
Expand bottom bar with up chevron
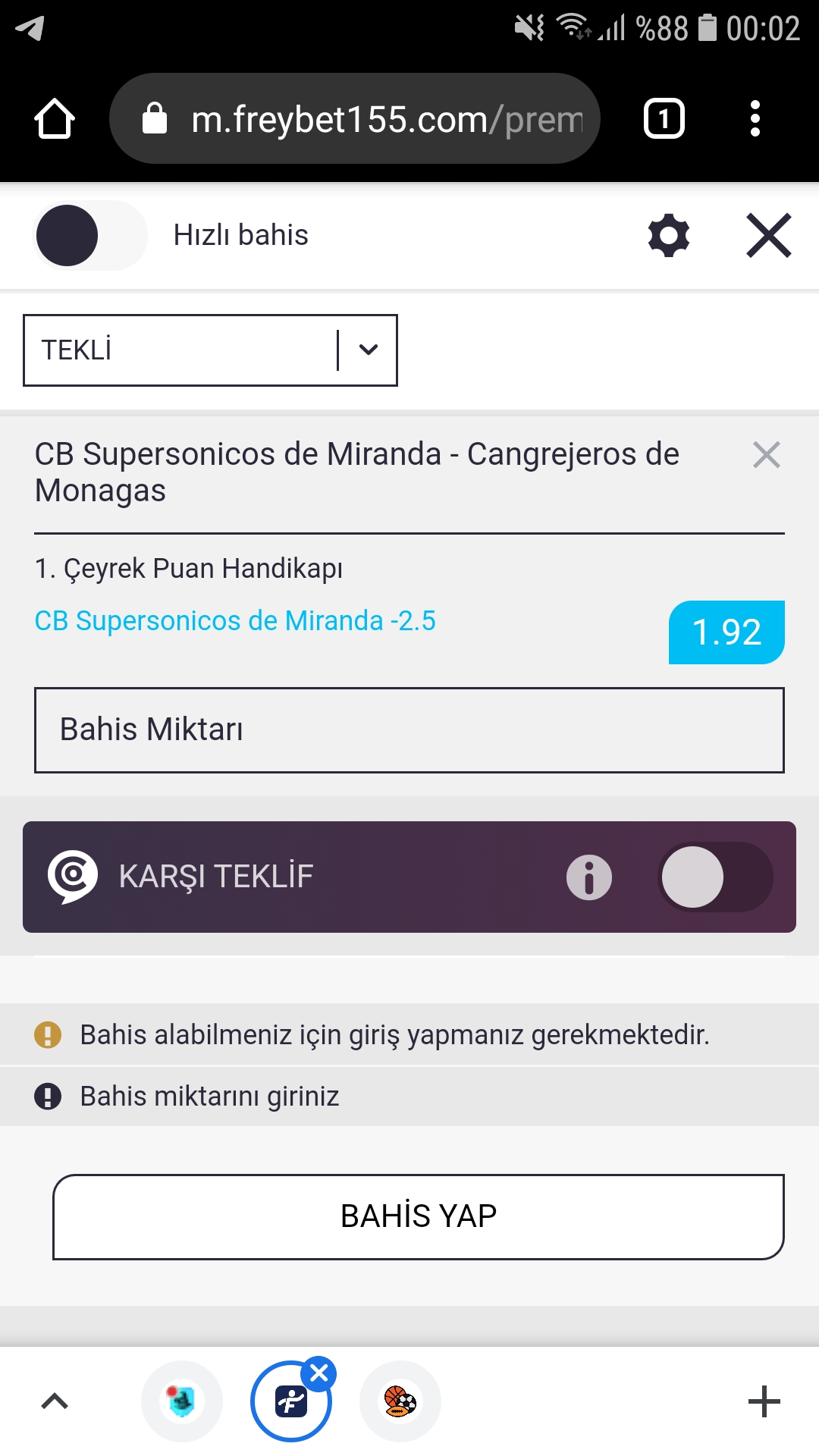tap(55, 1401)
